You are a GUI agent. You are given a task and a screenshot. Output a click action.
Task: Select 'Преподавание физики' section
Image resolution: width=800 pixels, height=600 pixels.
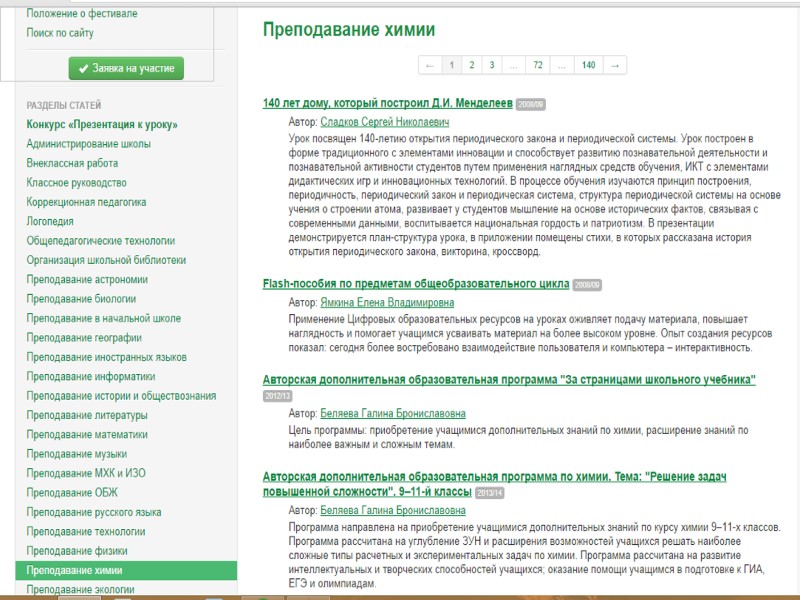click(77, 551)
